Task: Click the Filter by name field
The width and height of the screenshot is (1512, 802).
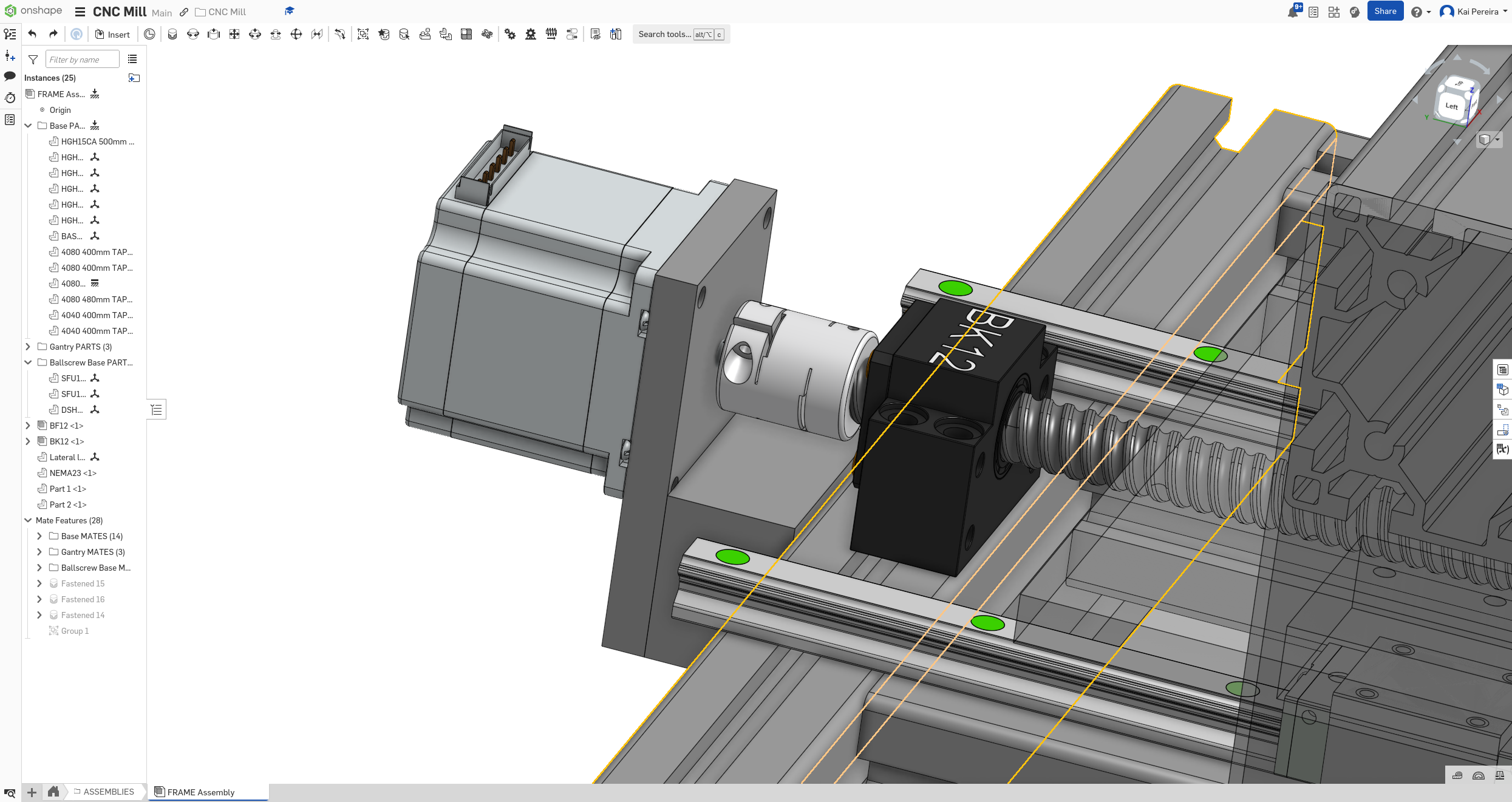Action: pyautogui.click(x=82, y=59)
